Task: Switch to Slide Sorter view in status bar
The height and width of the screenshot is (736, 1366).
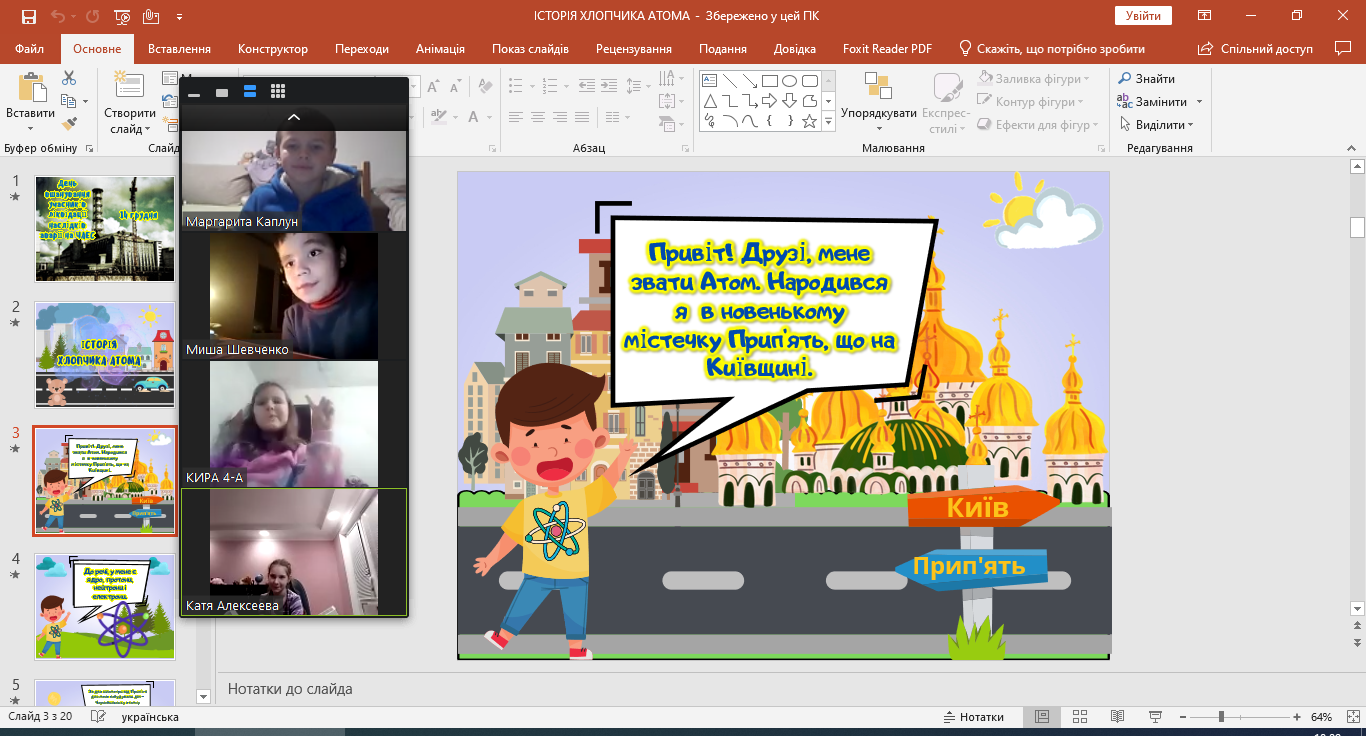Action: (x=1080, y=717)
